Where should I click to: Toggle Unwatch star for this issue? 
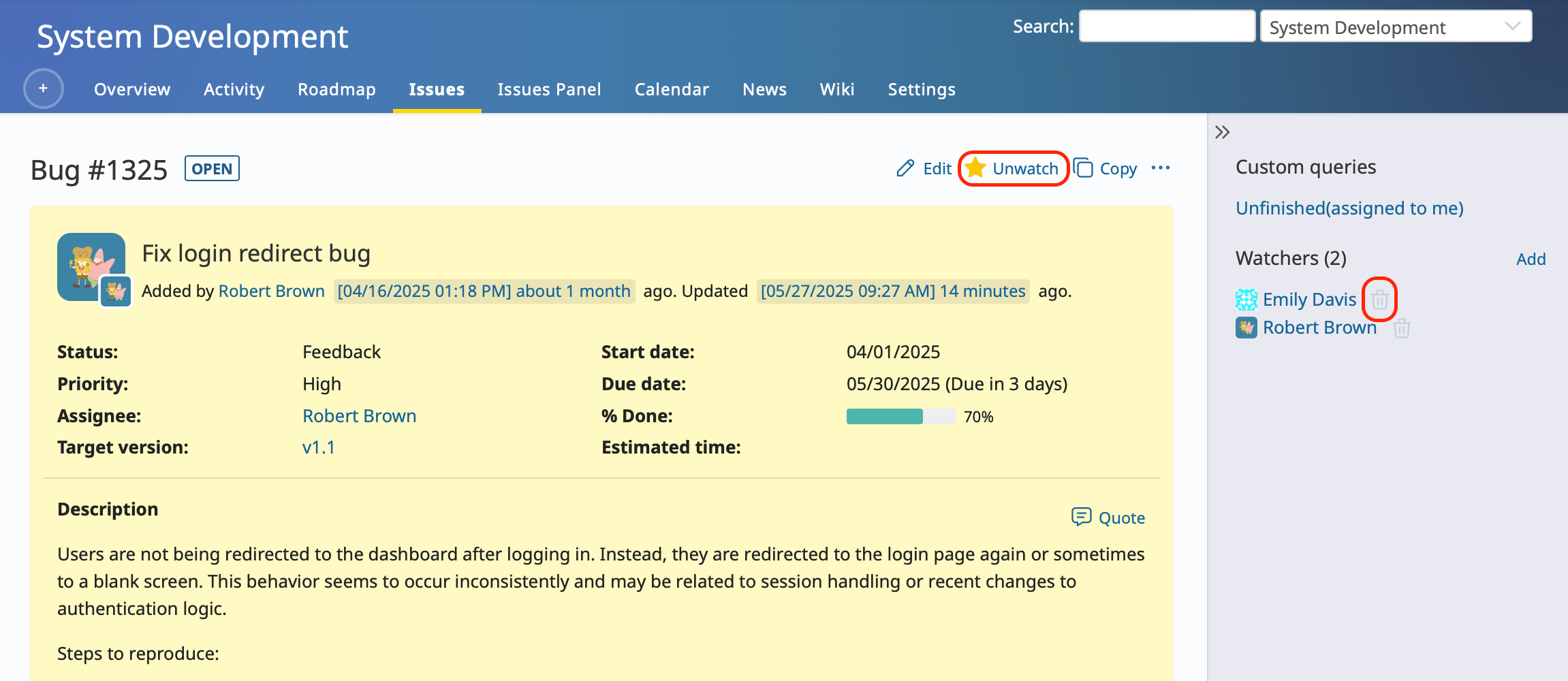[976, 168]
